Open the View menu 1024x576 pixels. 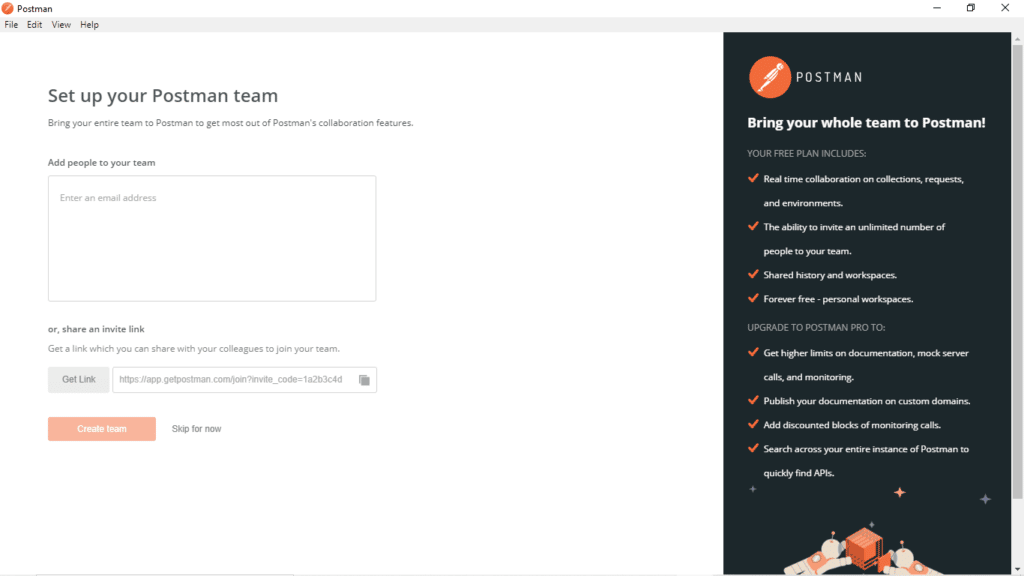[x=60, y=24]
